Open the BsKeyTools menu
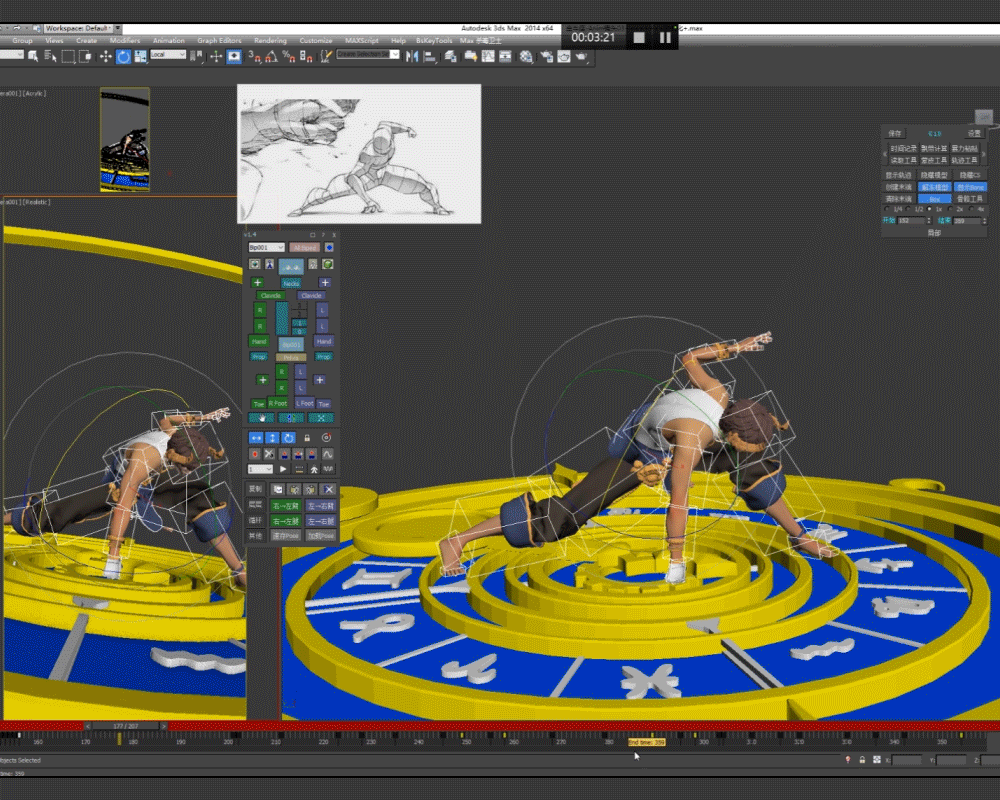 (434, 40)
